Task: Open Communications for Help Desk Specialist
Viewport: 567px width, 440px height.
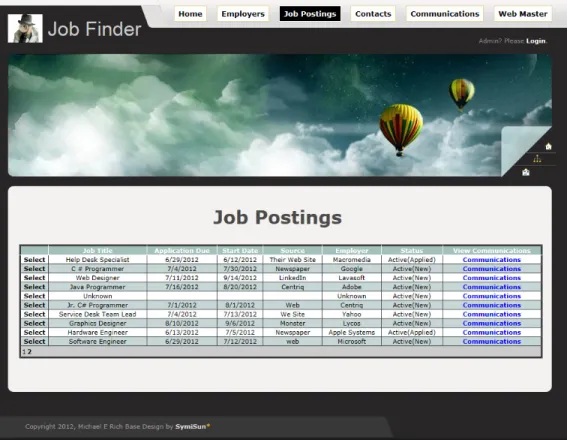Action: point(492,260)
